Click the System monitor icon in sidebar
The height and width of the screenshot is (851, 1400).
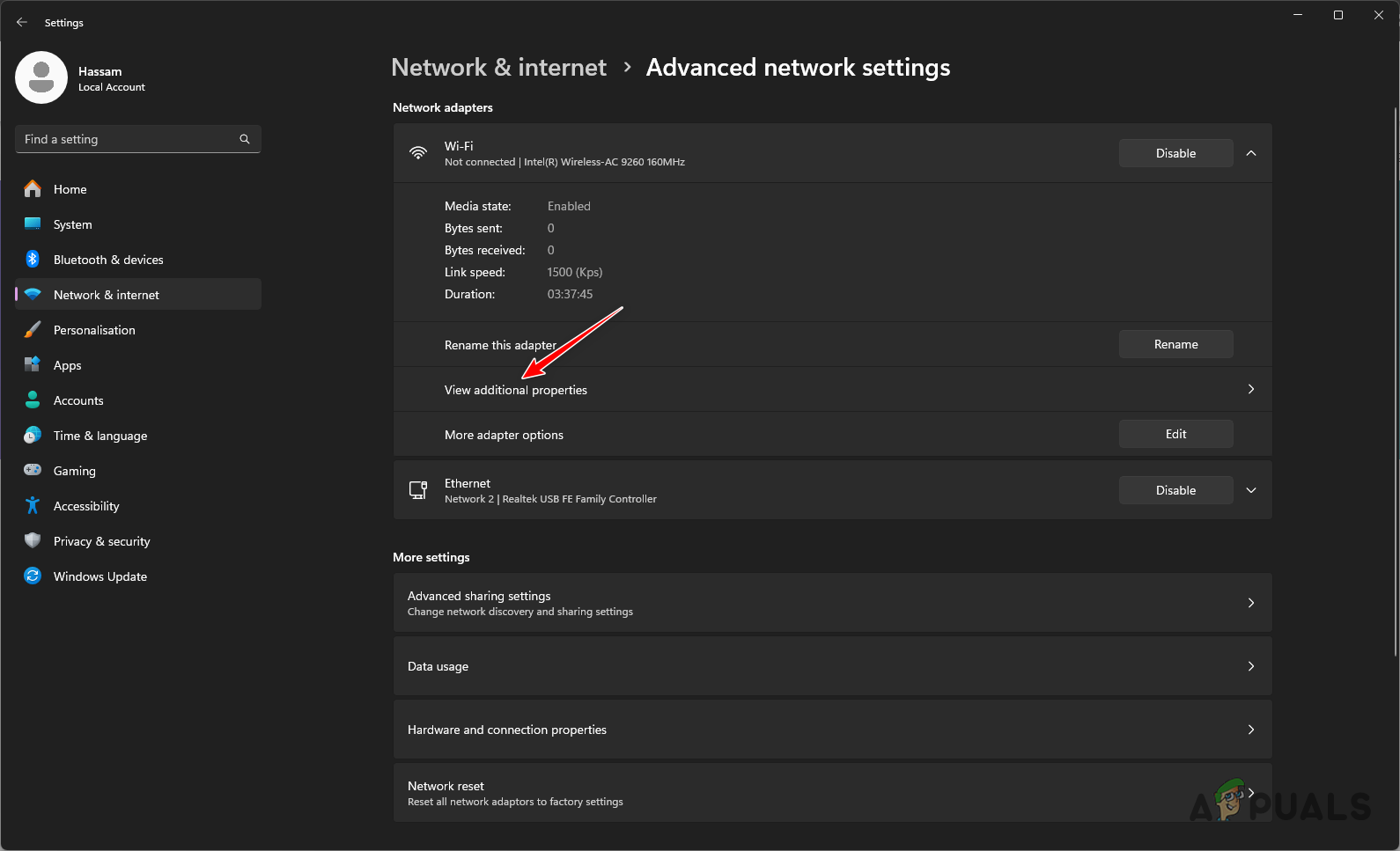pos(33,224)
